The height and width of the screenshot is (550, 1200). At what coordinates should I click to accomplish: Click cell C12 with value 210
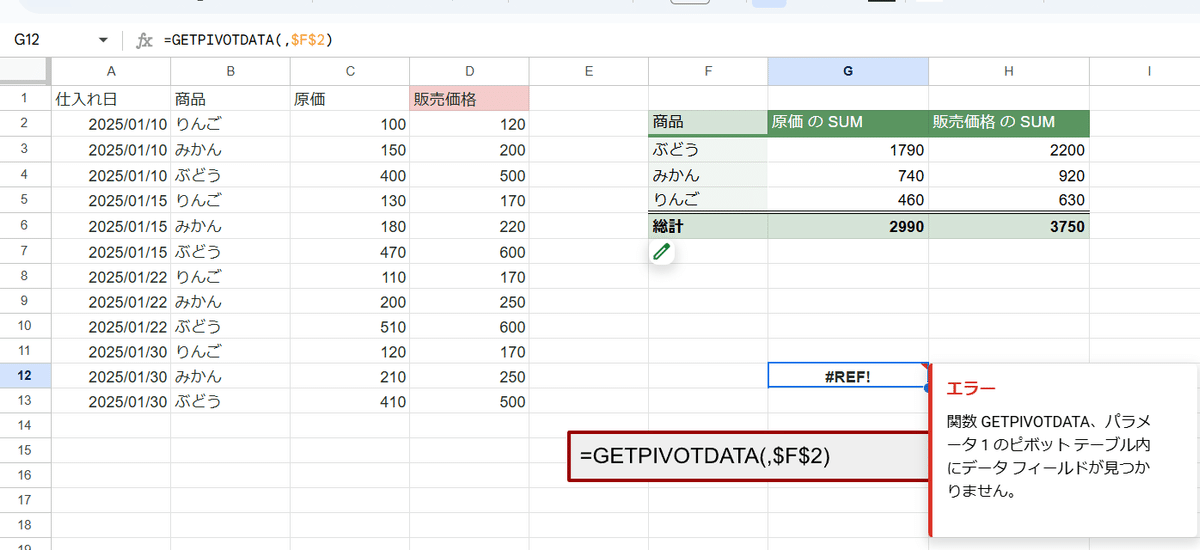(350, 377)
